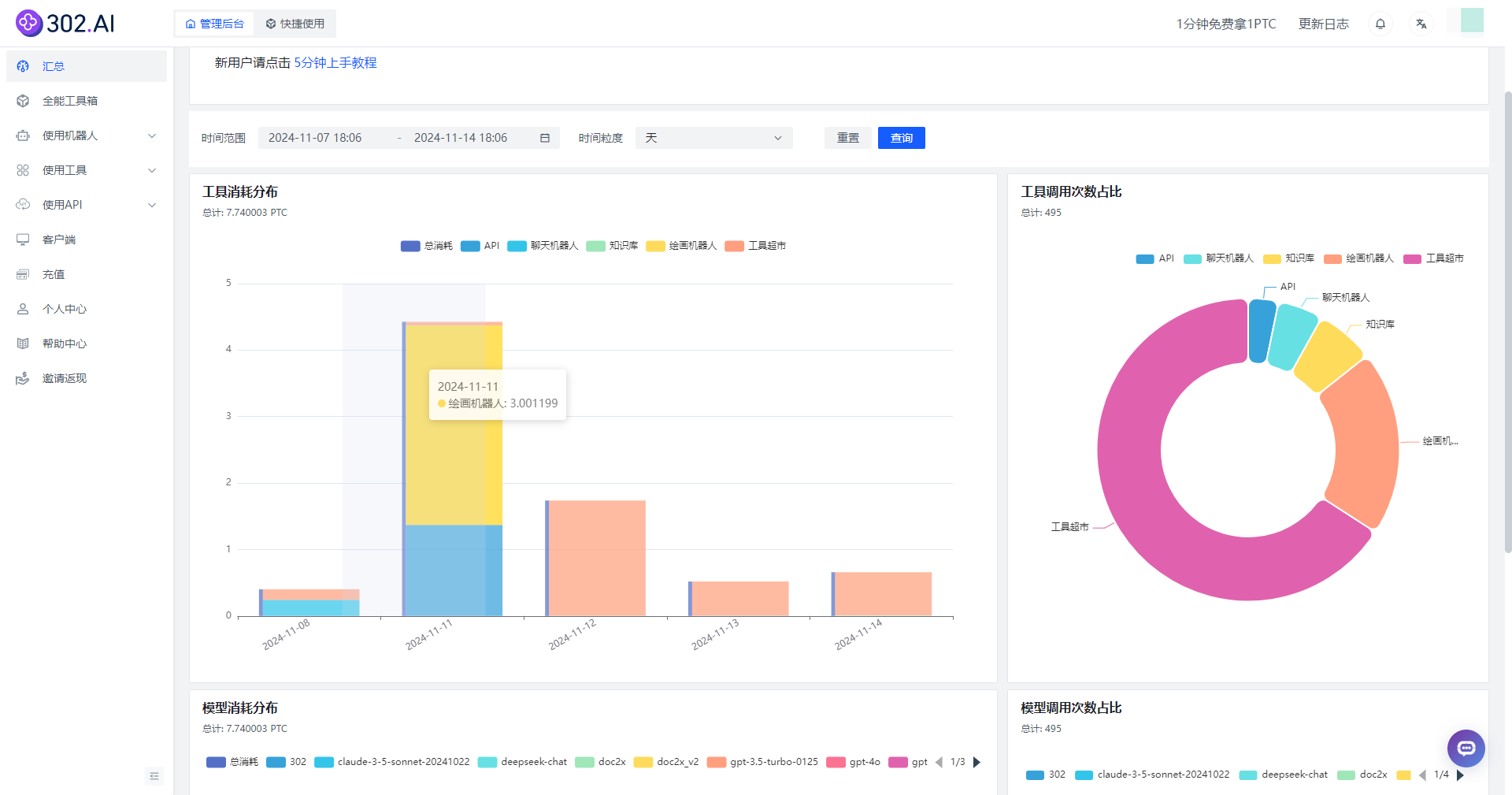The height and width of the screenshot is (795, 1512).
Task: Click the 2024-11-12 bar in consumption chart
Action: click(596, 558)
